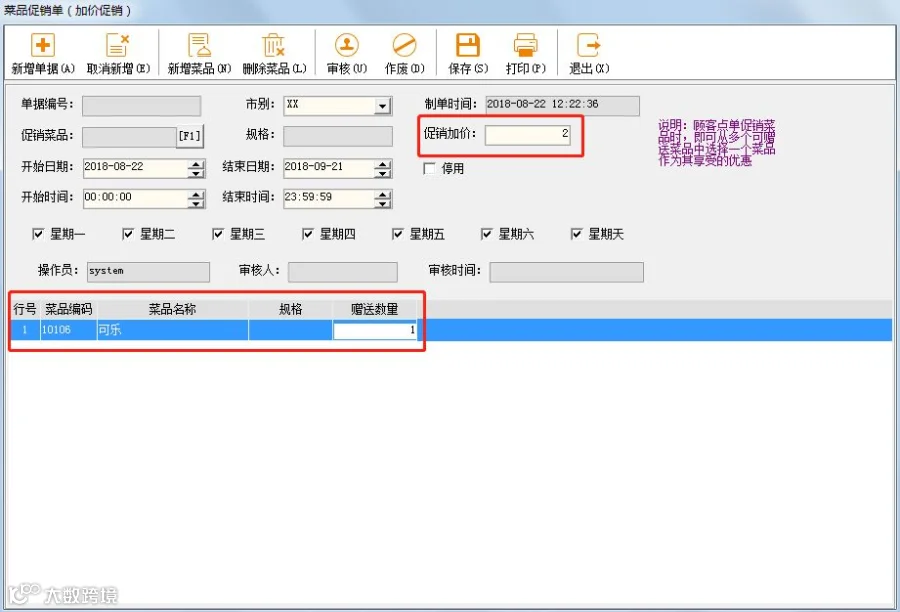This screenshot has width=900, height=612.
Task: Click the 结束日期 spinner arrows
Action: coord(383,168)
